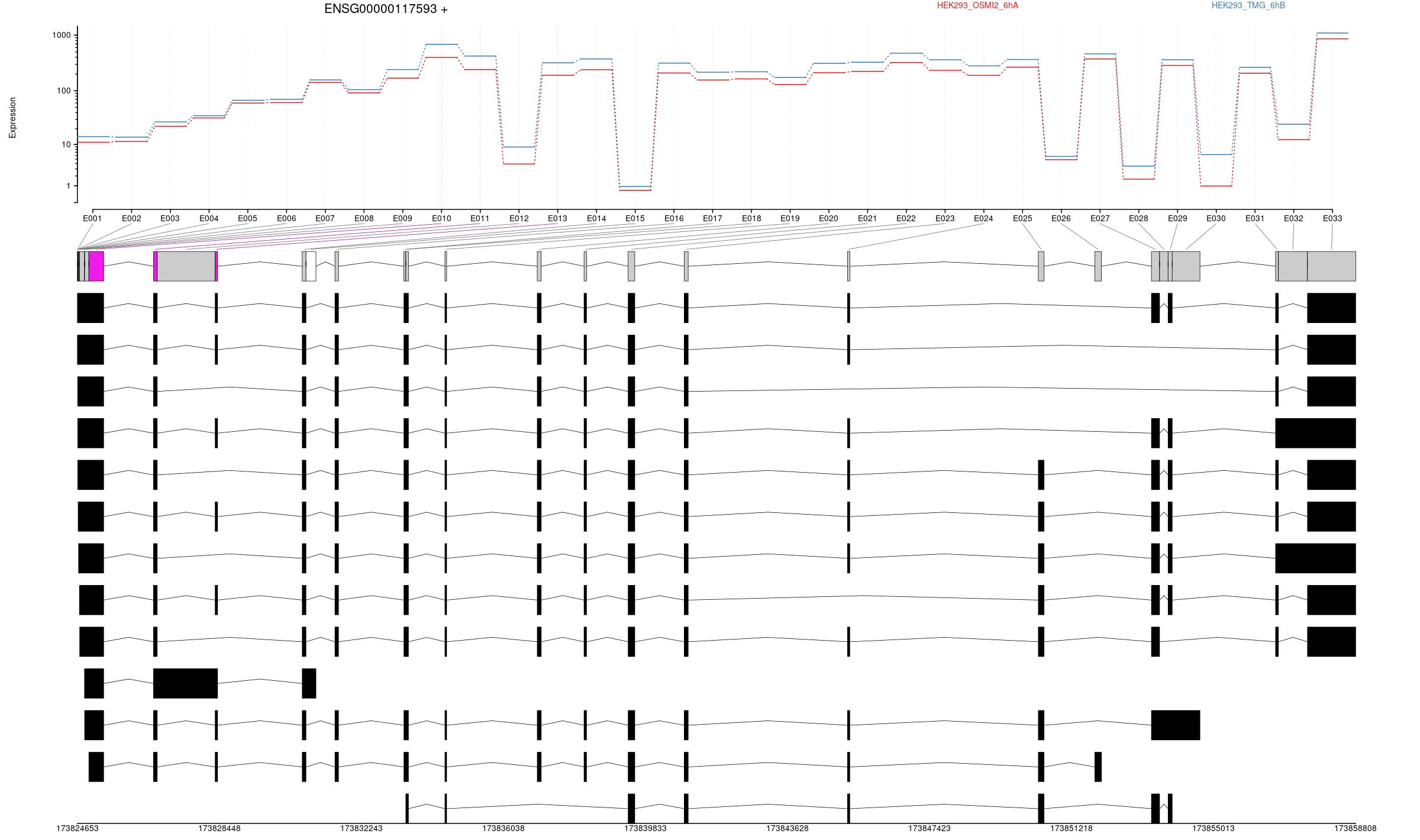Click exon label E009
This screenshot has width=1420, height=840.
click(402, 218)
